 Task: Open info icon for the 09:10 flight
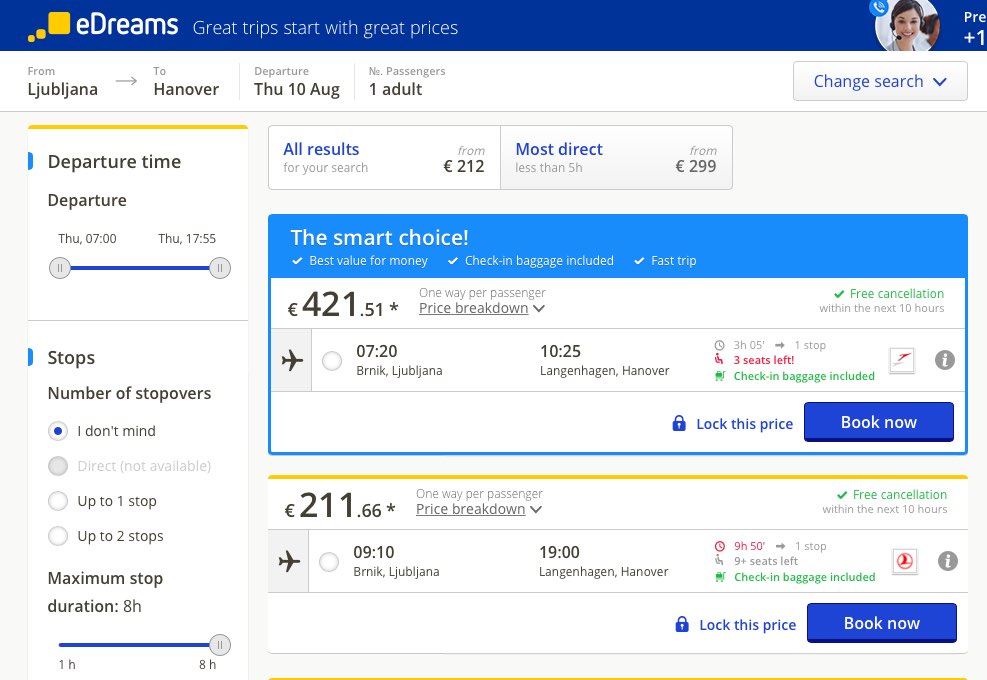[x=947, y=561]
